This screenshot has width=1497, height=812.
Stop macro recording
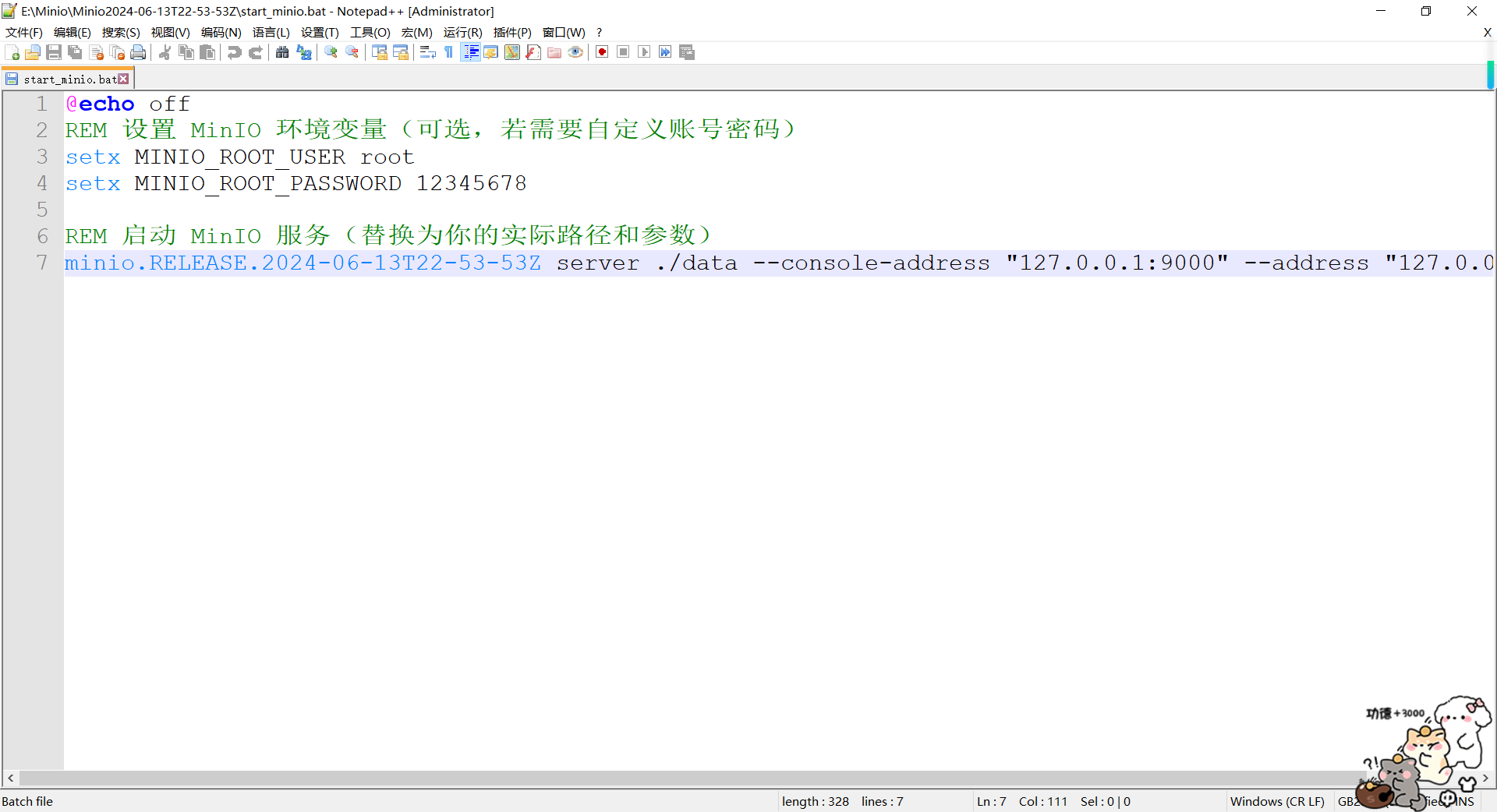pos(623,52)
